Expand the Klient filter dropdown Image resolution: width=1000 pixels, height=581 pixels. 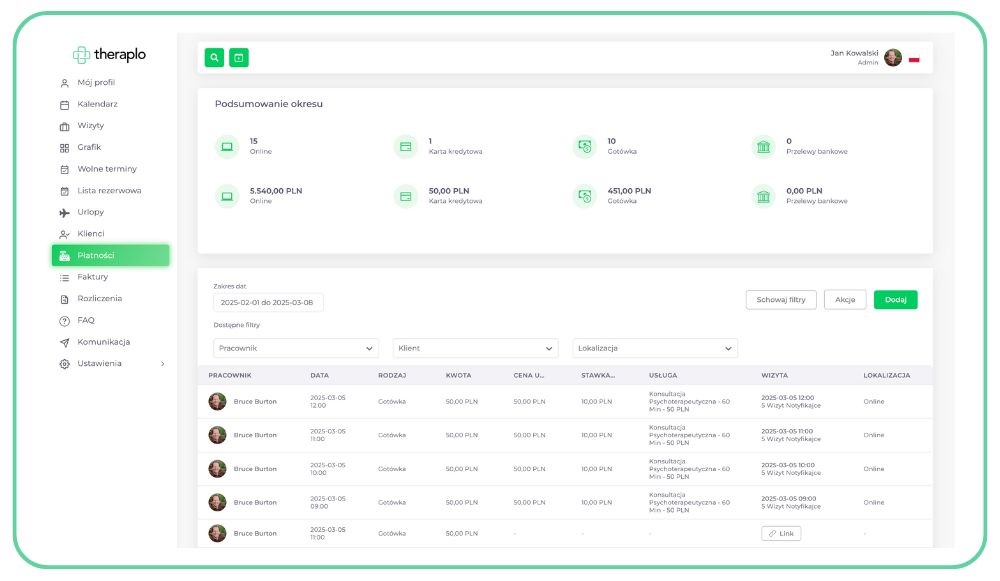(475, 348)
